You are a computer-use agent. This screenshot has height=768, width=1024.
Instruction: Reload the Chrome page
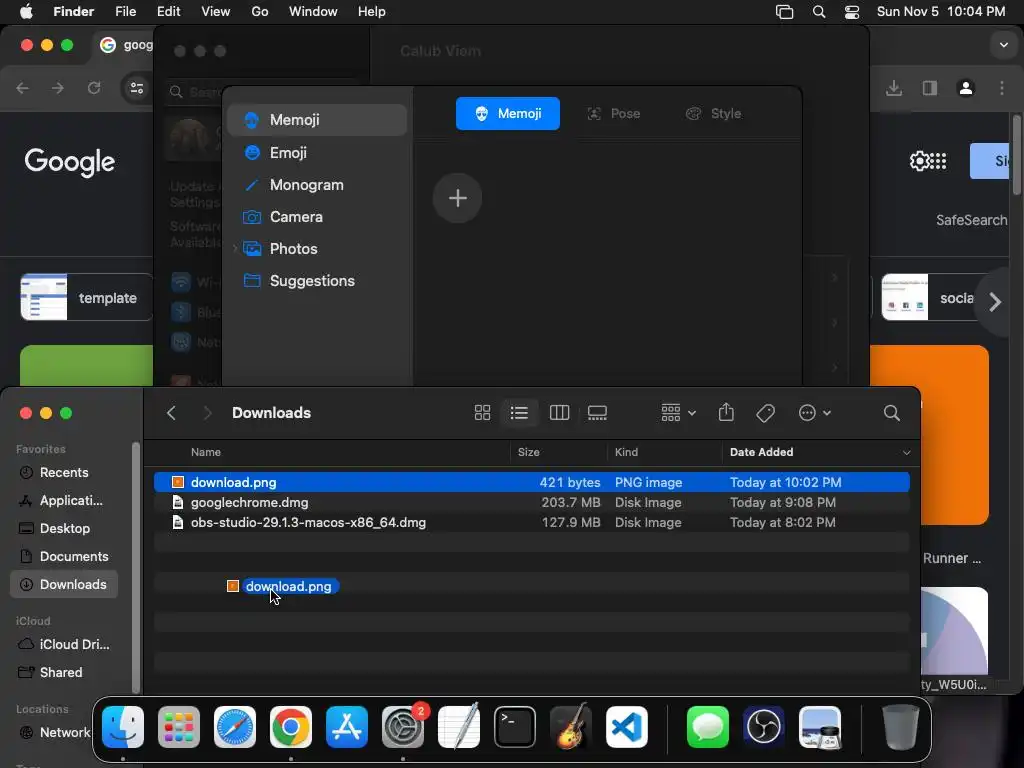coord(94,88)
